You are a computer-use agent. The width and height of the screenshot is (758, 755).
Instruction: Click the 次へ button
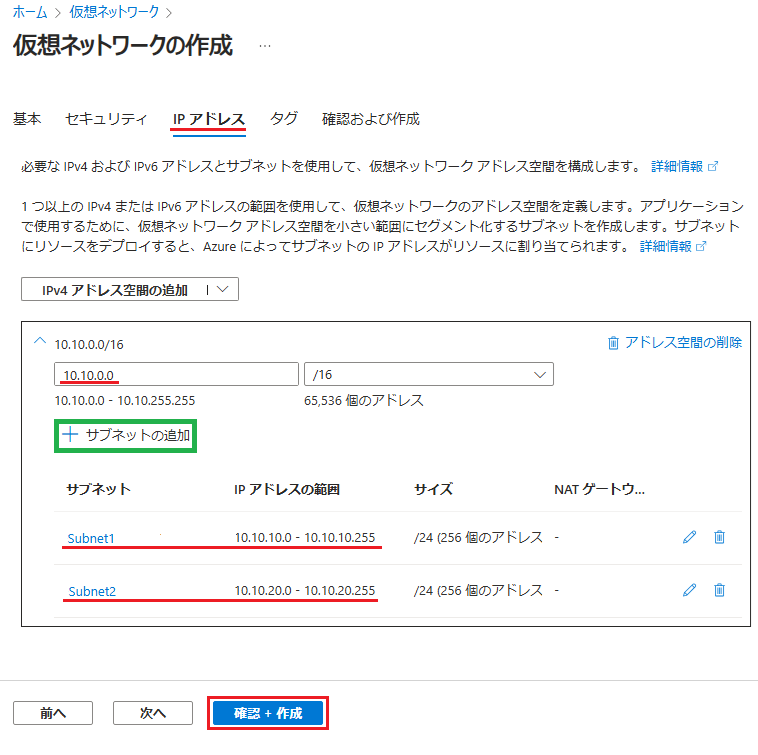[153, 713]
